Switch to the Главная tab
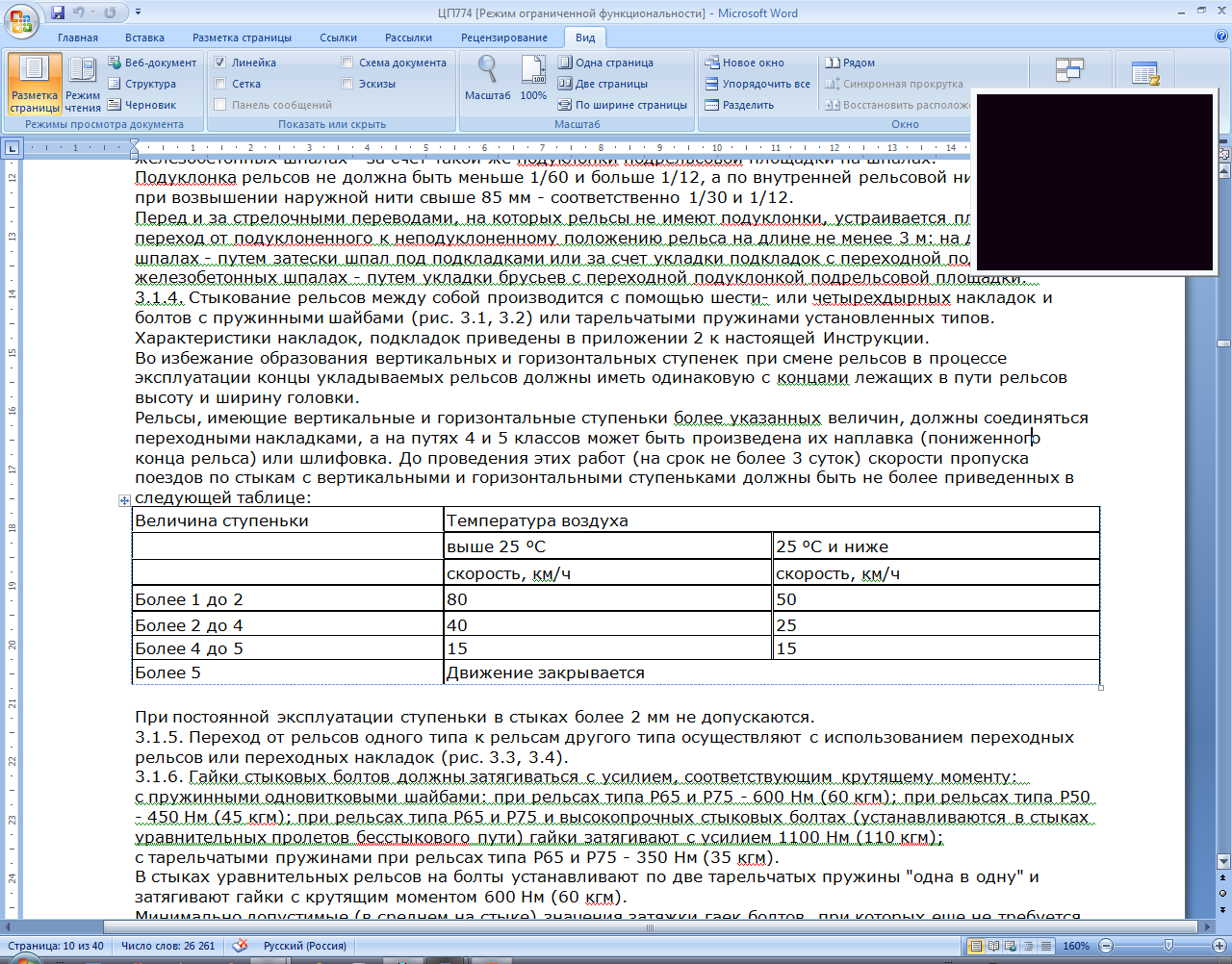This screenshot has height=964, width=1232. coord(77,38)
